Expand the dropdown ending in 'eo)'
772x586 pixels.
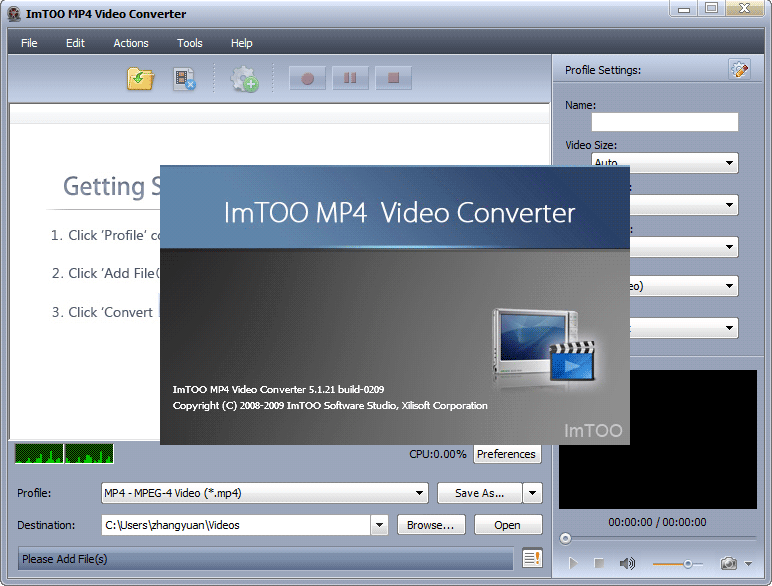(729, 286)
